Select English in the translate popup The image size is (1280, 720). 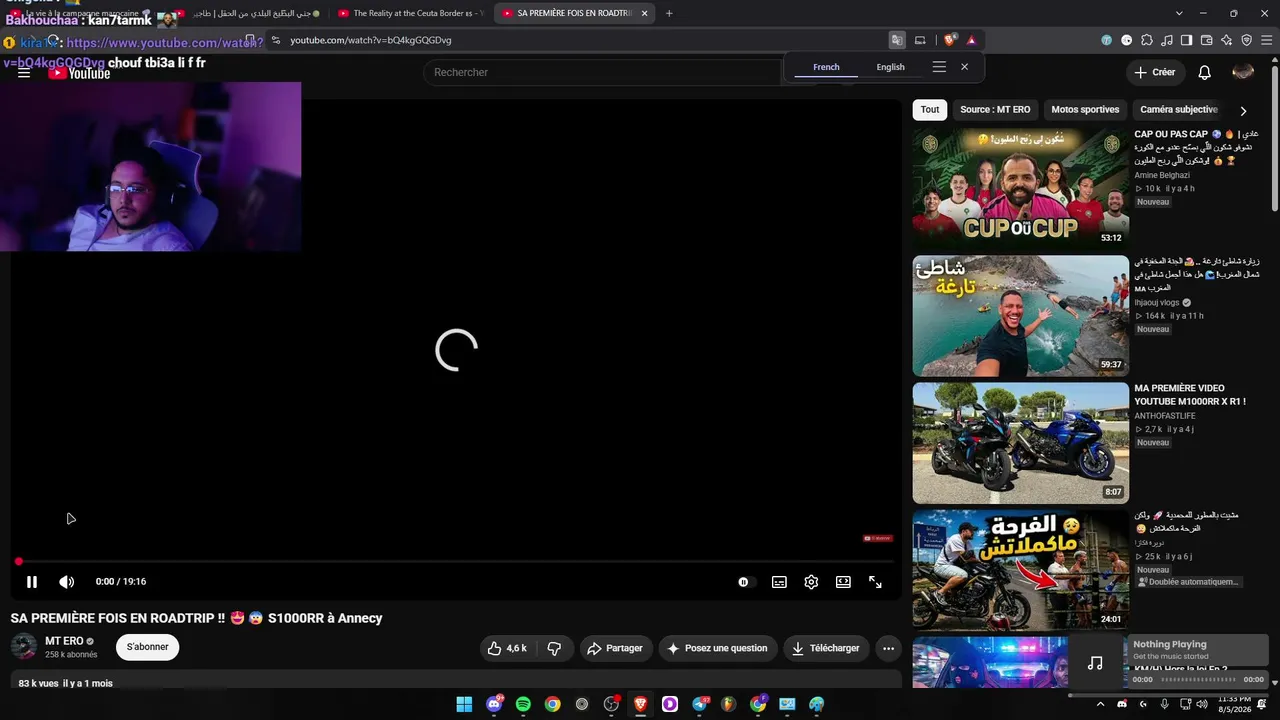point(890,67)
